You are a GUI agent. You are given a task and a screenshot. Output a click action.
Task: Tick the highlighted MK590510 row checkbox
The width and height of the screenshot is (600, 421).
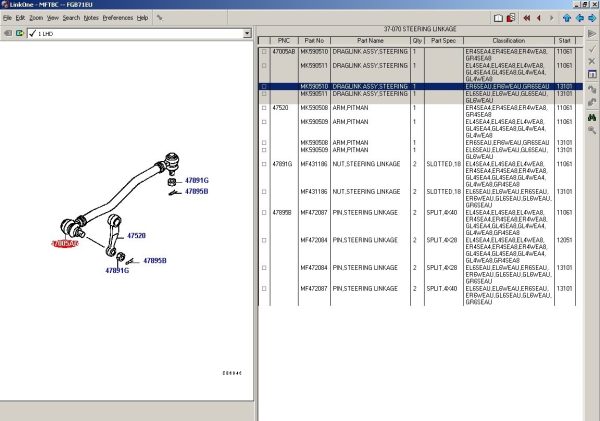coord(264,87)
